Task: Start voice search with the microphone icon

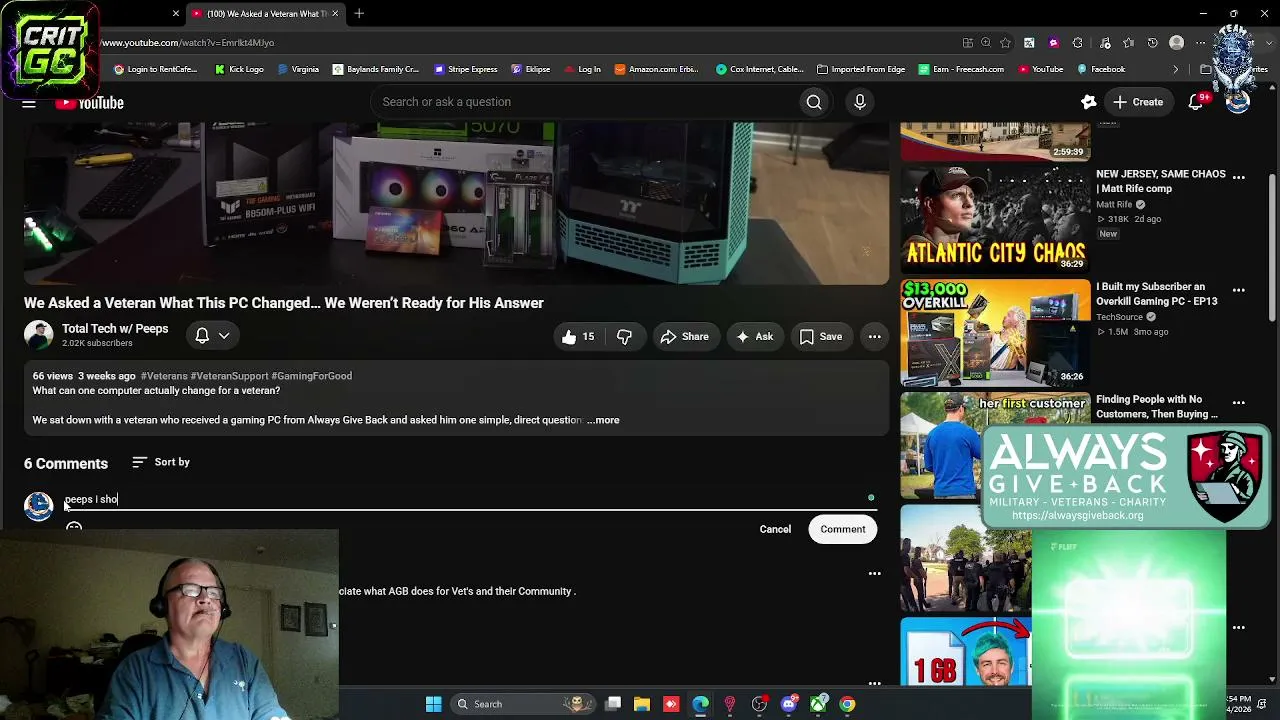Action: [860, 102]
